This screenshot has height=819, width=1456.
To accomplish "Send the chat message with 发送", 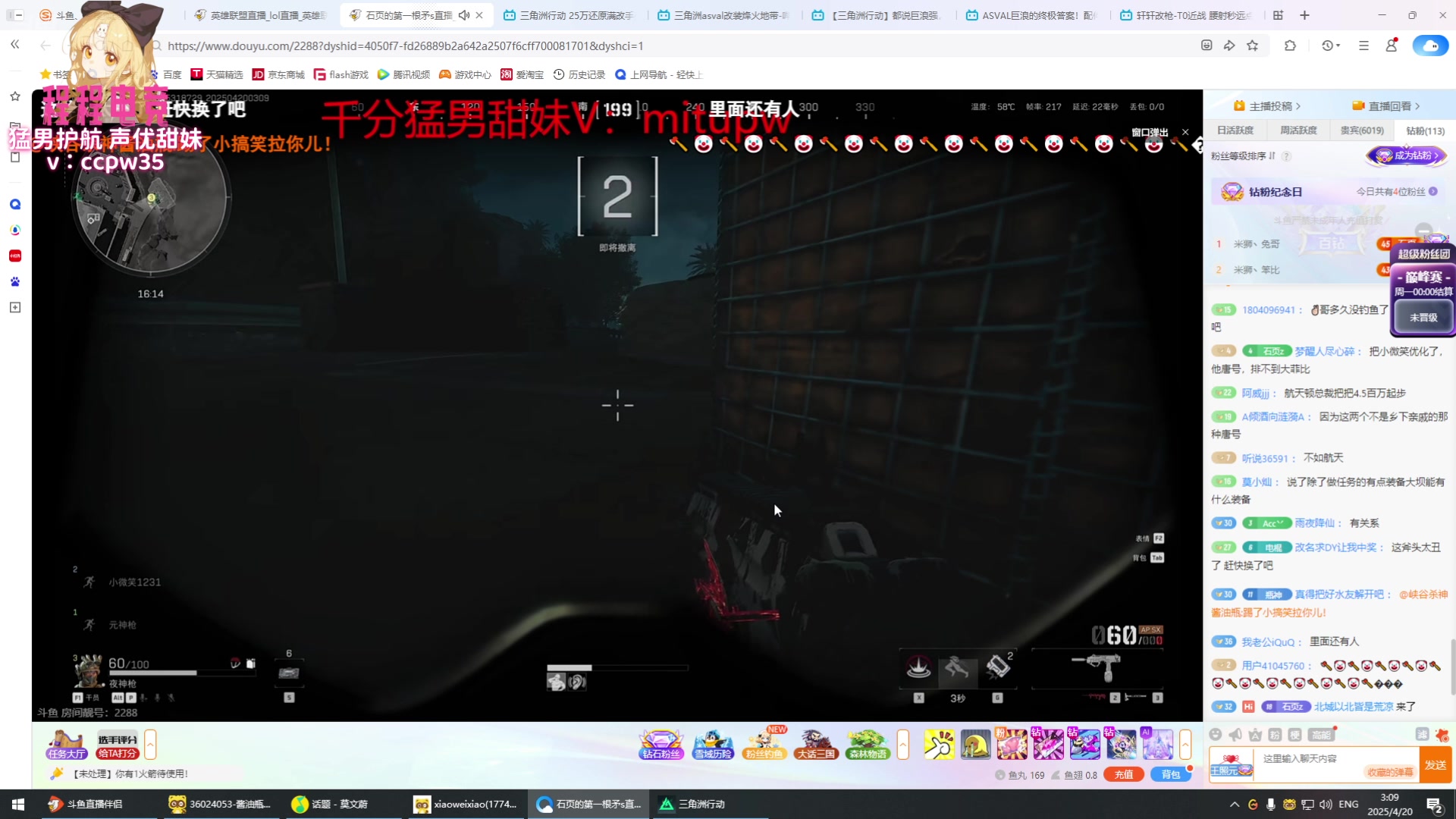I will pyautogui.click(x=1436, y=764).
